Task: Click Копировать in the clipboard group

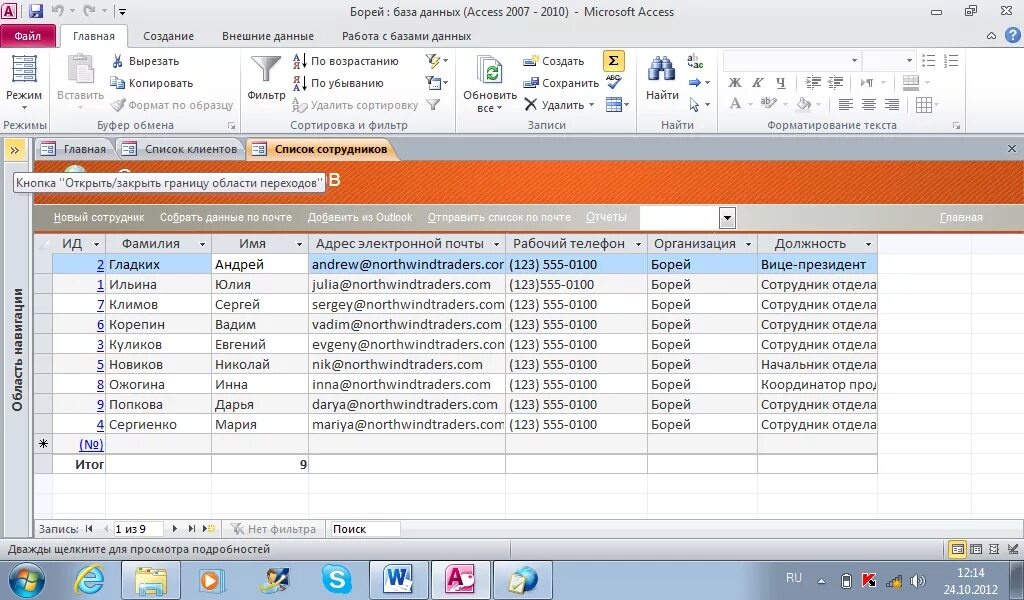Action: tap(152, 83)
